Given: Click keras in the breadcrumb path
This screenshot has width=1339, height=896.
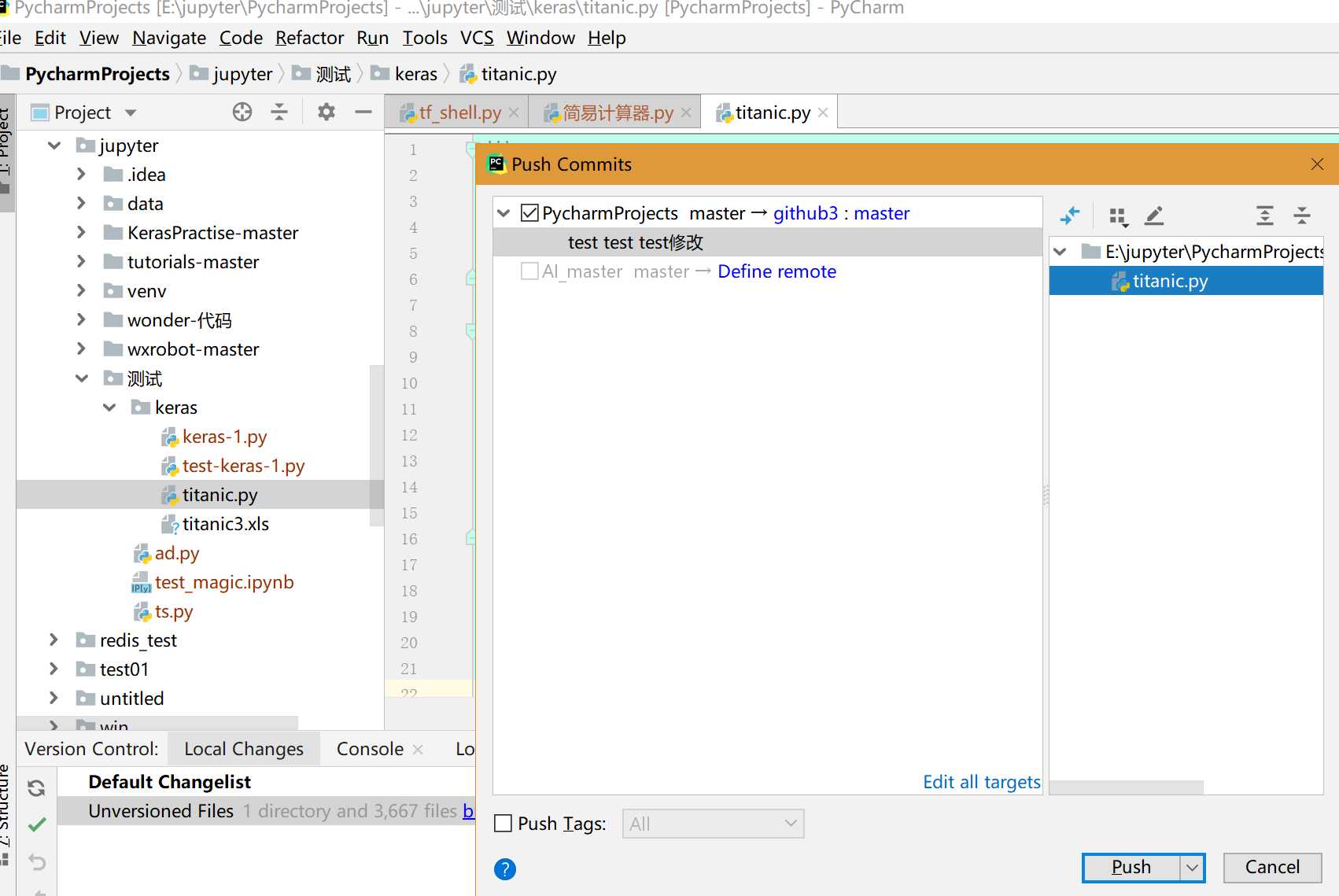Looking at the screenshot, I should coord(415,74).
